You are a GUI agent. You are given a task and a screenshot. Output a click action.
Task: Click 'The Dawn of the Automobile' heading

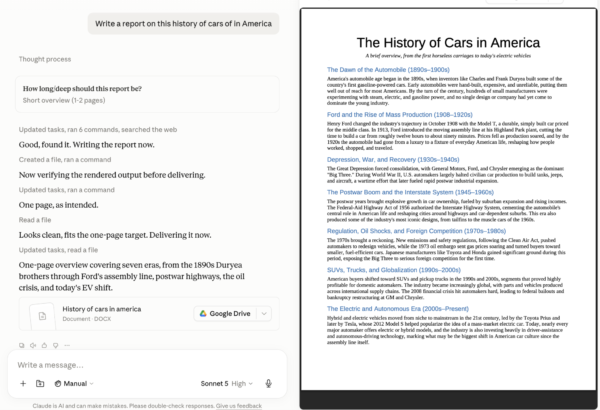coord(388,70)
